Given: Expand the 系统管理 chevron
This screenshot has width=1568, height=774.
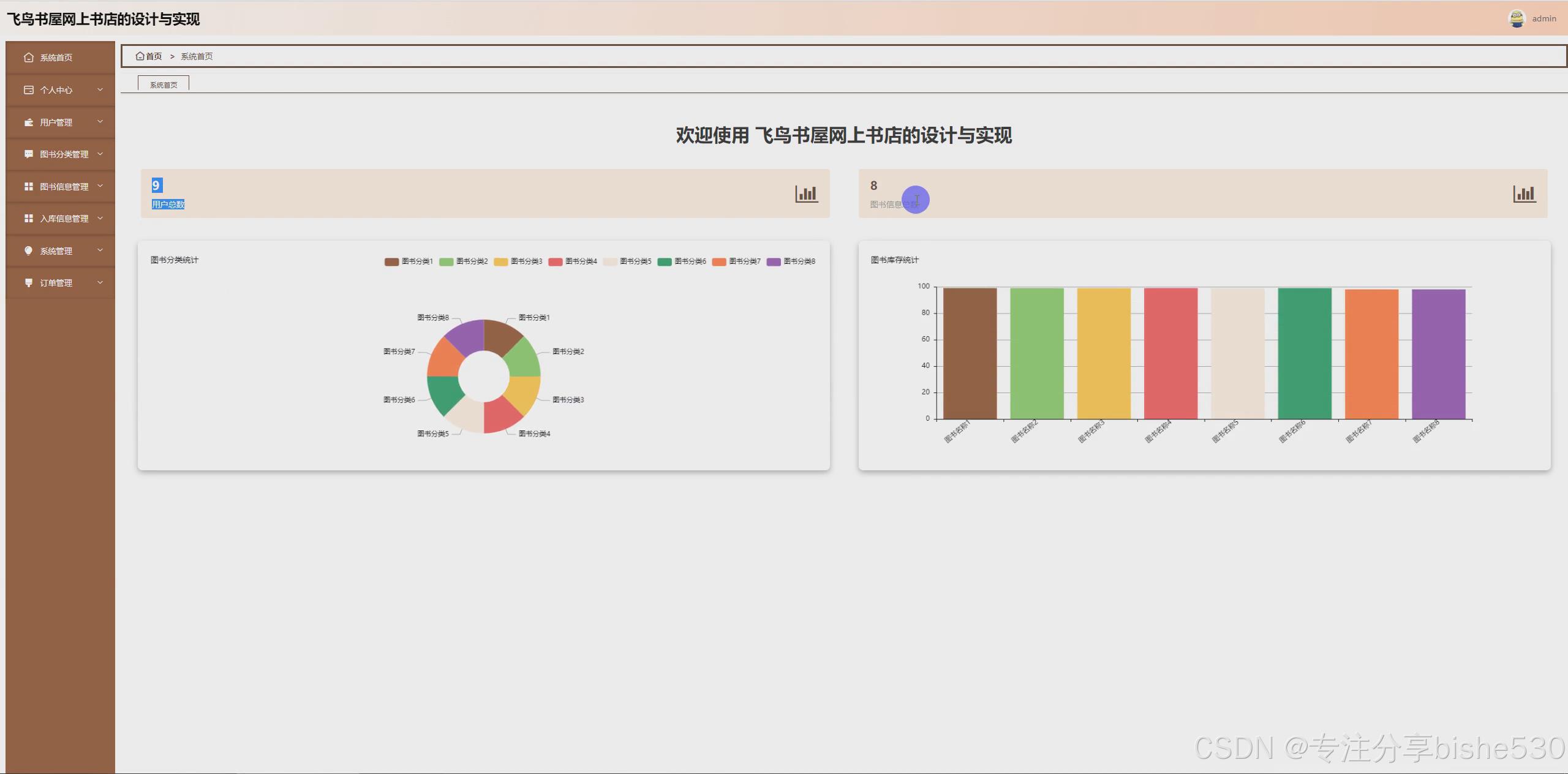Looking at the screenshot, I should 100,250.
